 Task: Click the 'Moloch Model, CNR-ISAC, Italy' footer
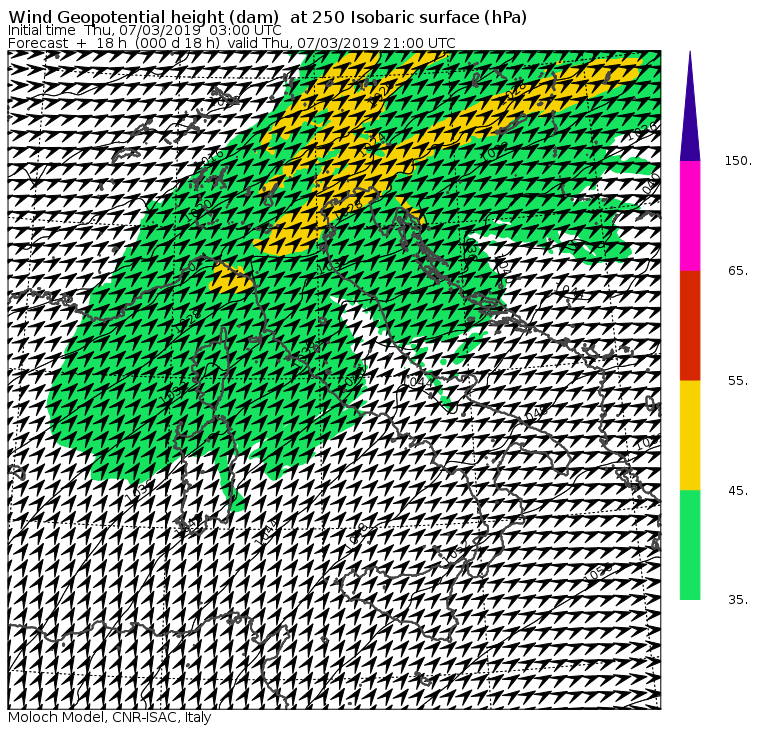110,717
